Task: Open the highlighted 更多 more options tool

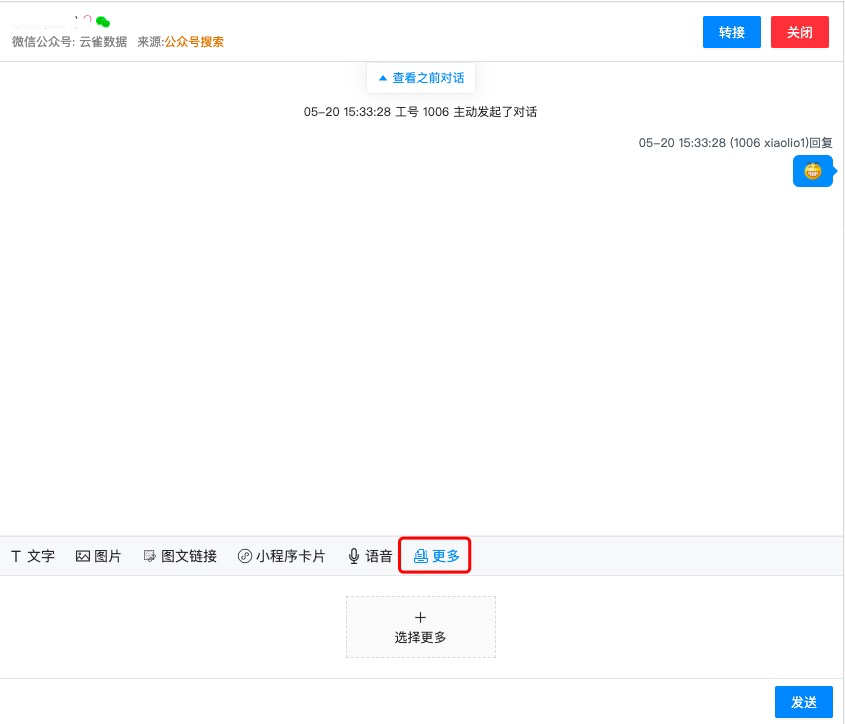Action: pos(435,556)
